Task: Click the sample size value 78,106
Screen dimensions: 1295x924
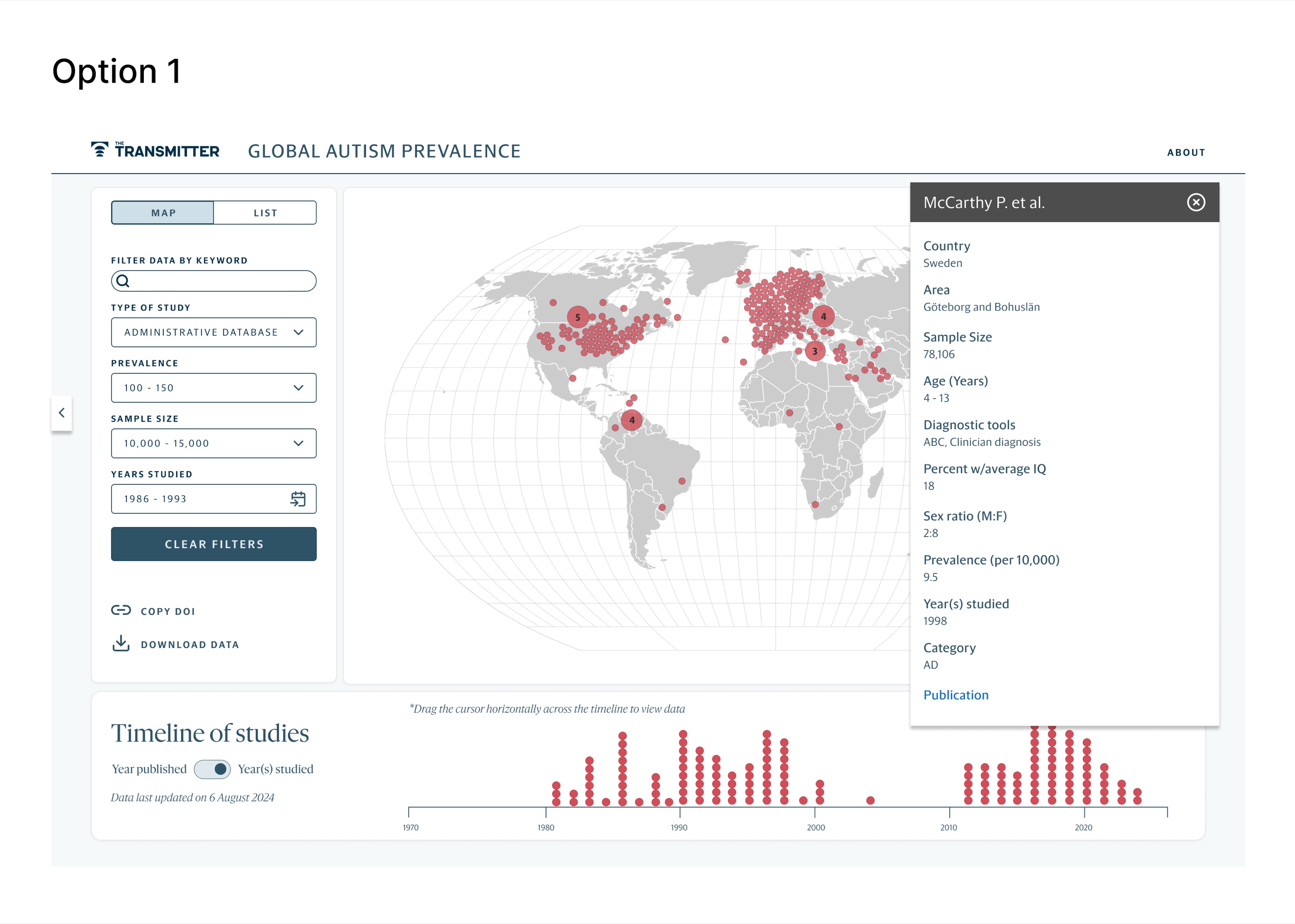Action: (939, 354)
